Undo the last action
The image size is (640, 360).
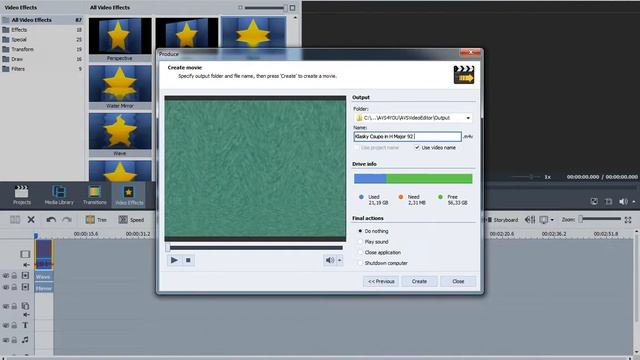tap(51, 220)
